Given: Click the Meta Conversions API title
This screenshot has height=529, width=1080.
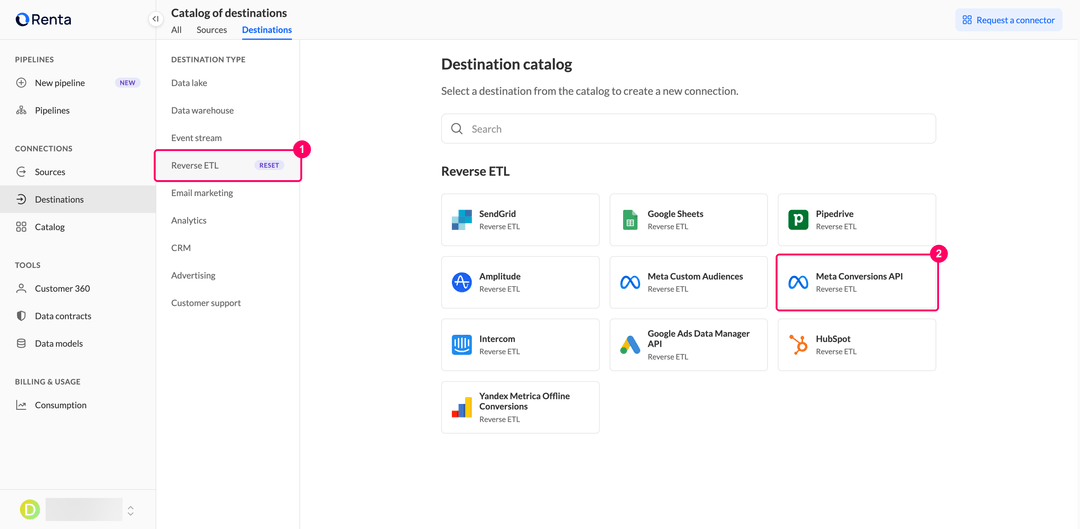Looking at the screenshot, I should point(859,276).
